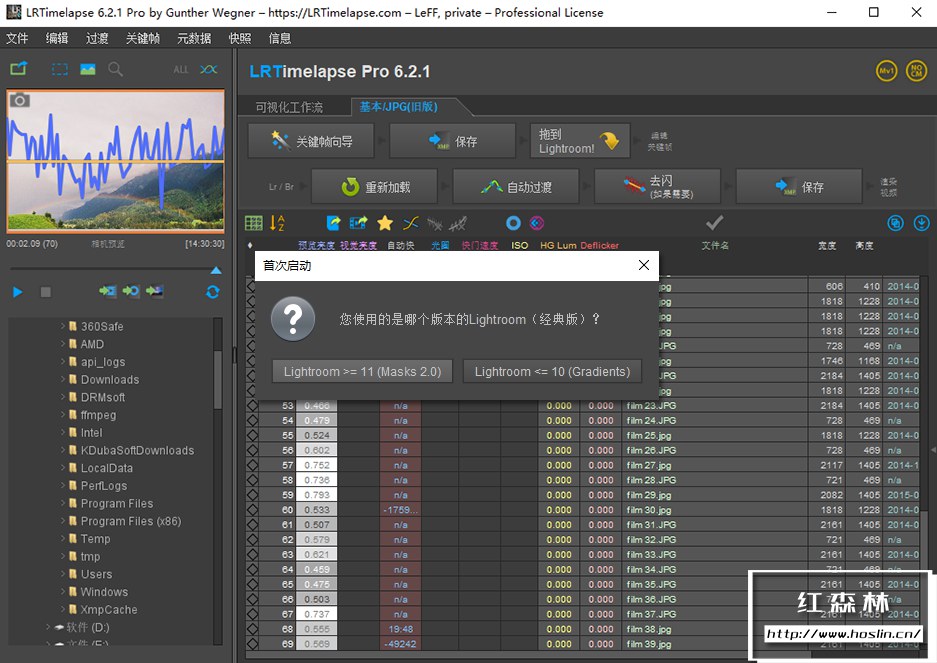Screen dimensions: 937x663
Task: Click the gray checkmark icon in the toolbar
Action: [x=714, y=223]
